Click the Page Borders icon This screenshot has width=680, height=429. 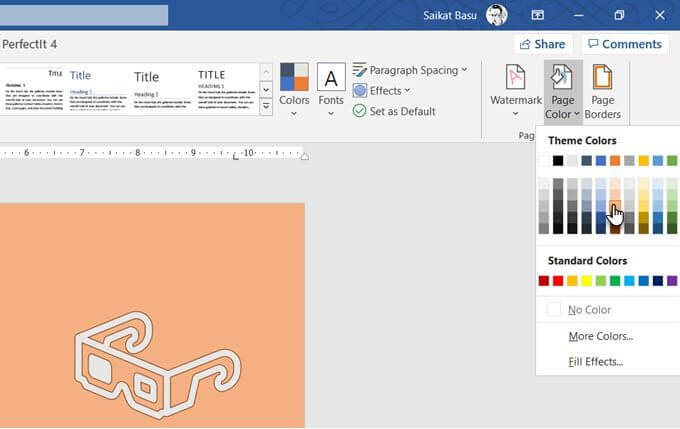602,77
